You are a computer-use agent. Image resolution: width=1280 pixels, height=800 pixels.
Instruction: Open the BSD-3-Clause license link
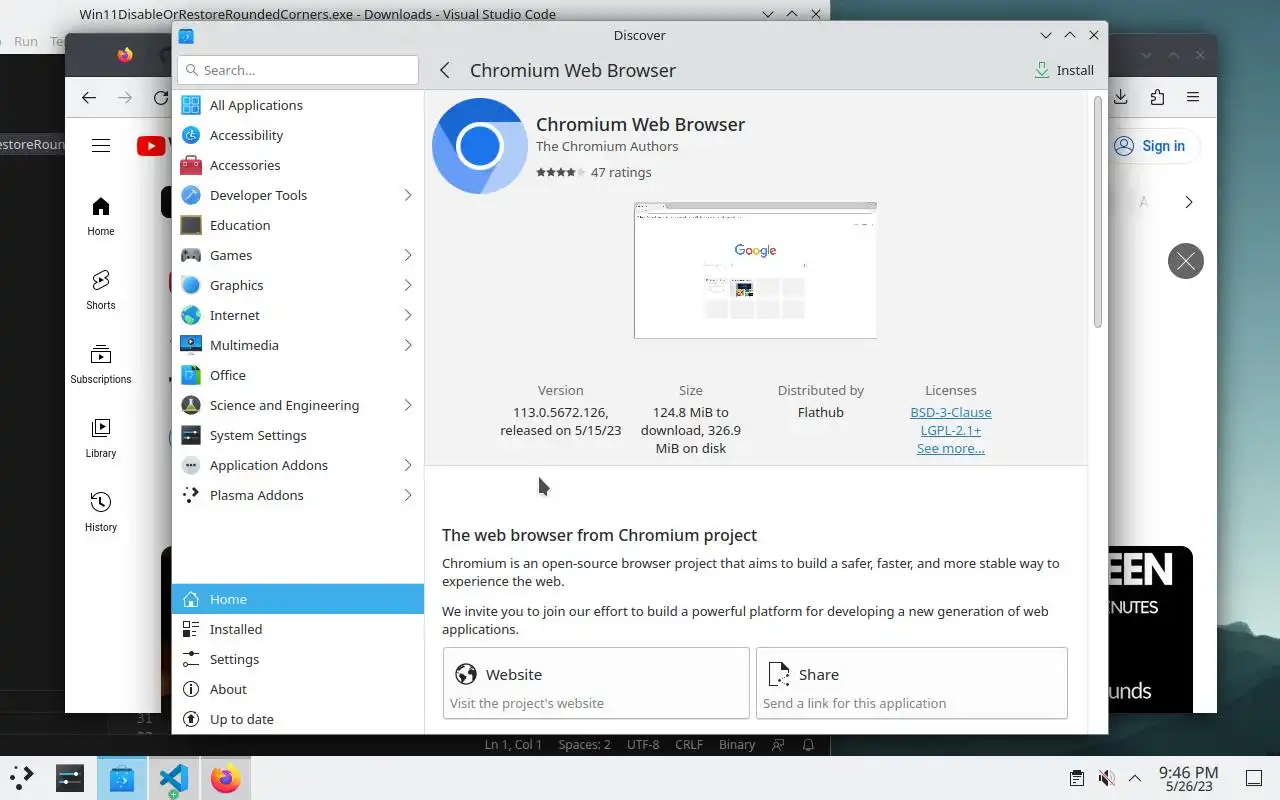coord(951,412)
